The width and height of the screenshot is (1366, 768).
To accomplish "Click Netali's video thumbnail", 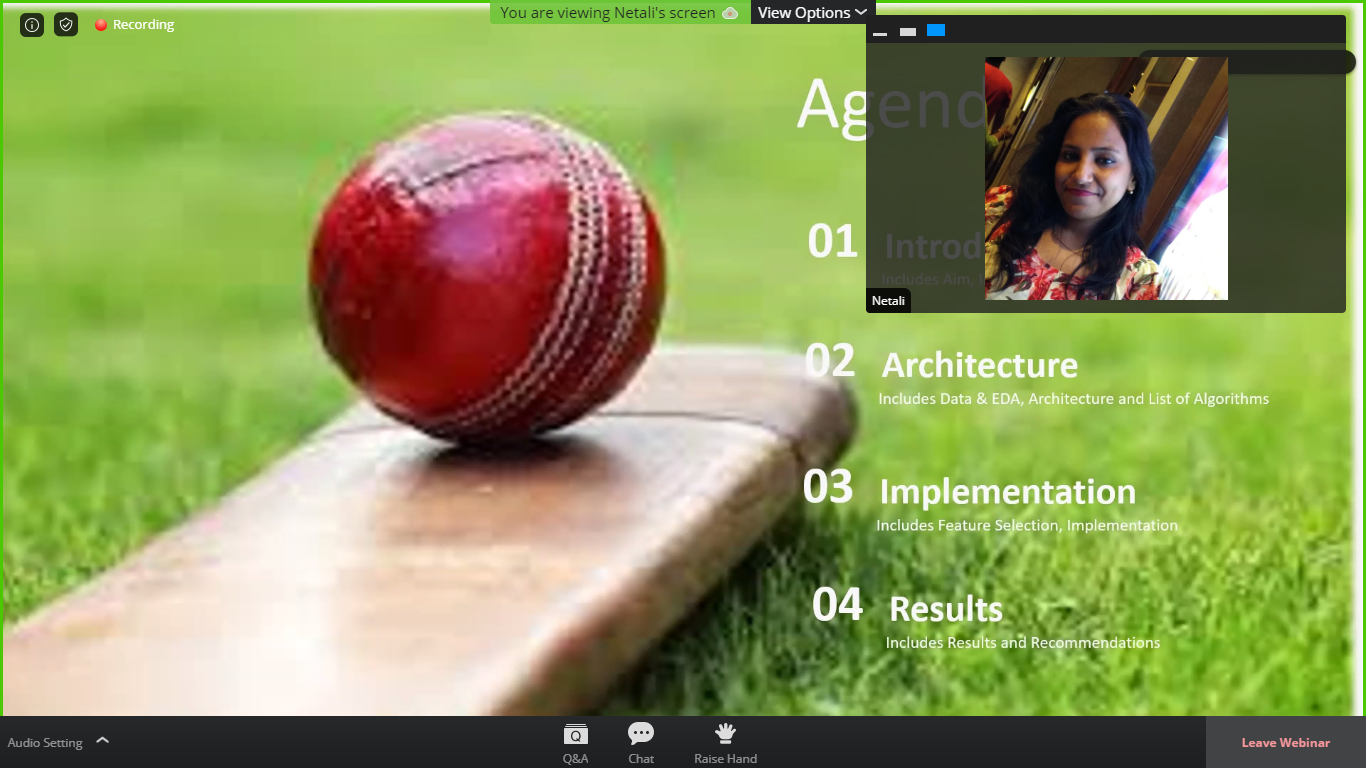I will click(1106, 178).
